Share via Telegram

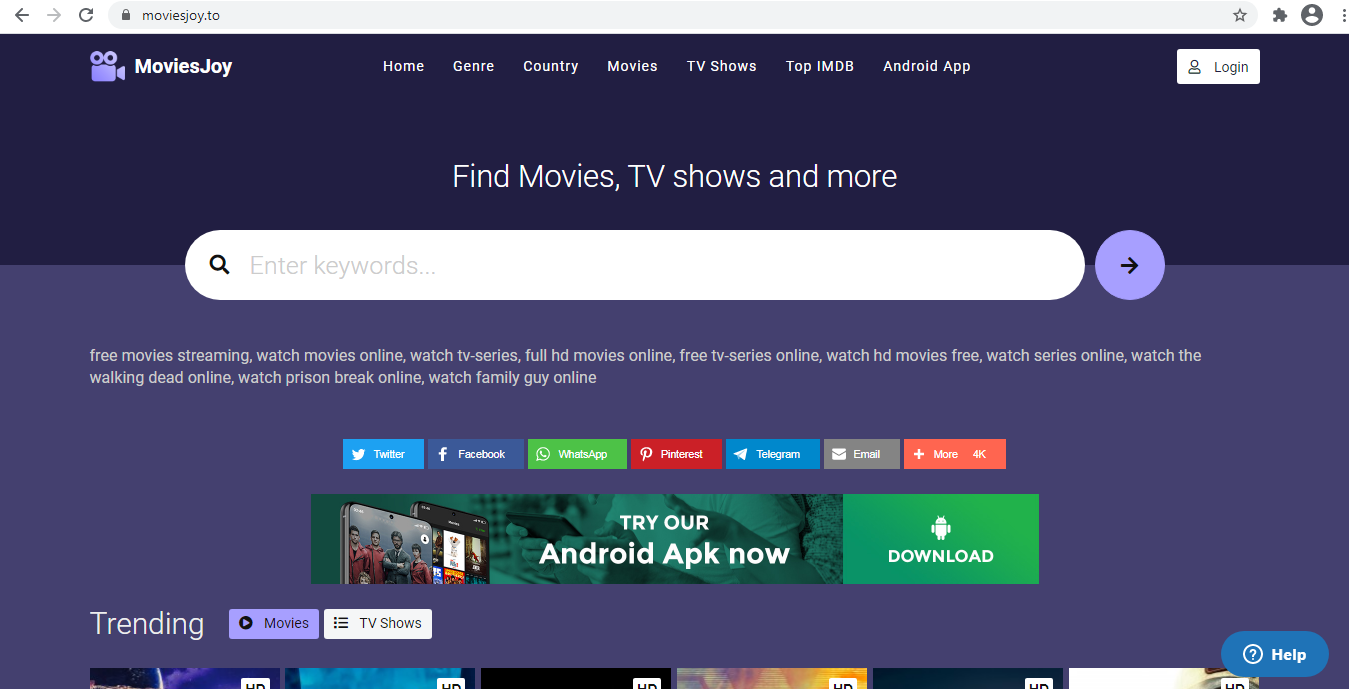tap(773, 454)
